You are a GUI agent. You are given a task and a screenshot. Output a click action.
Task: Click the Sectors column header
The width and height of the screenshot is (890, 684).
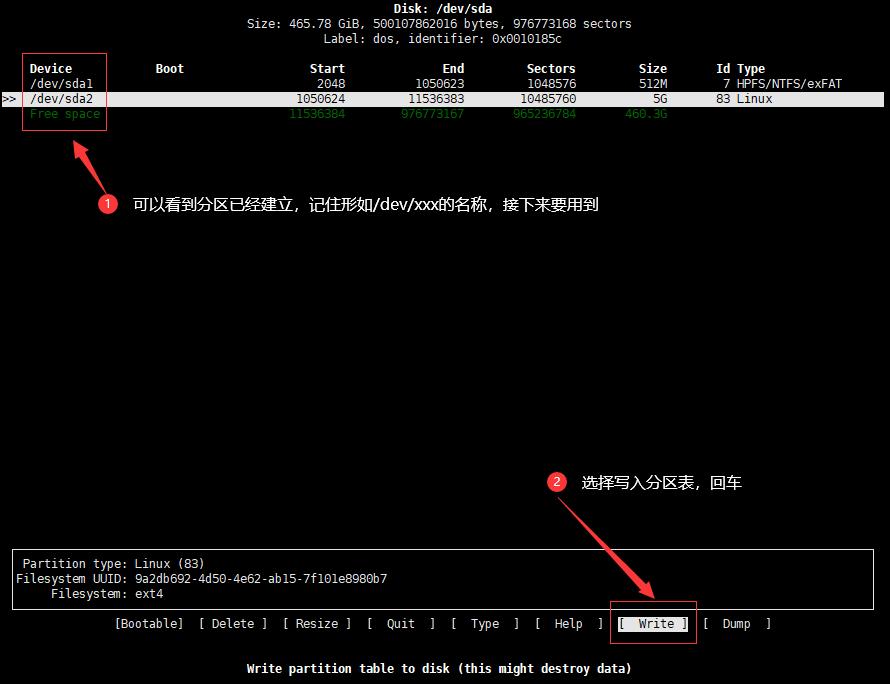(x=550, y=68)
